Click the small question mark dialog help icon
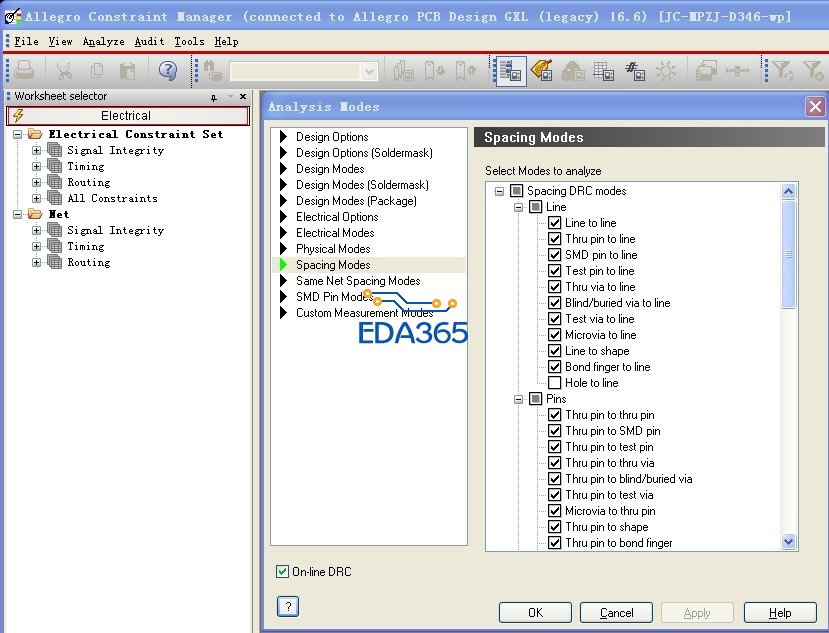 pyautogui.click(x=288, y=607)
